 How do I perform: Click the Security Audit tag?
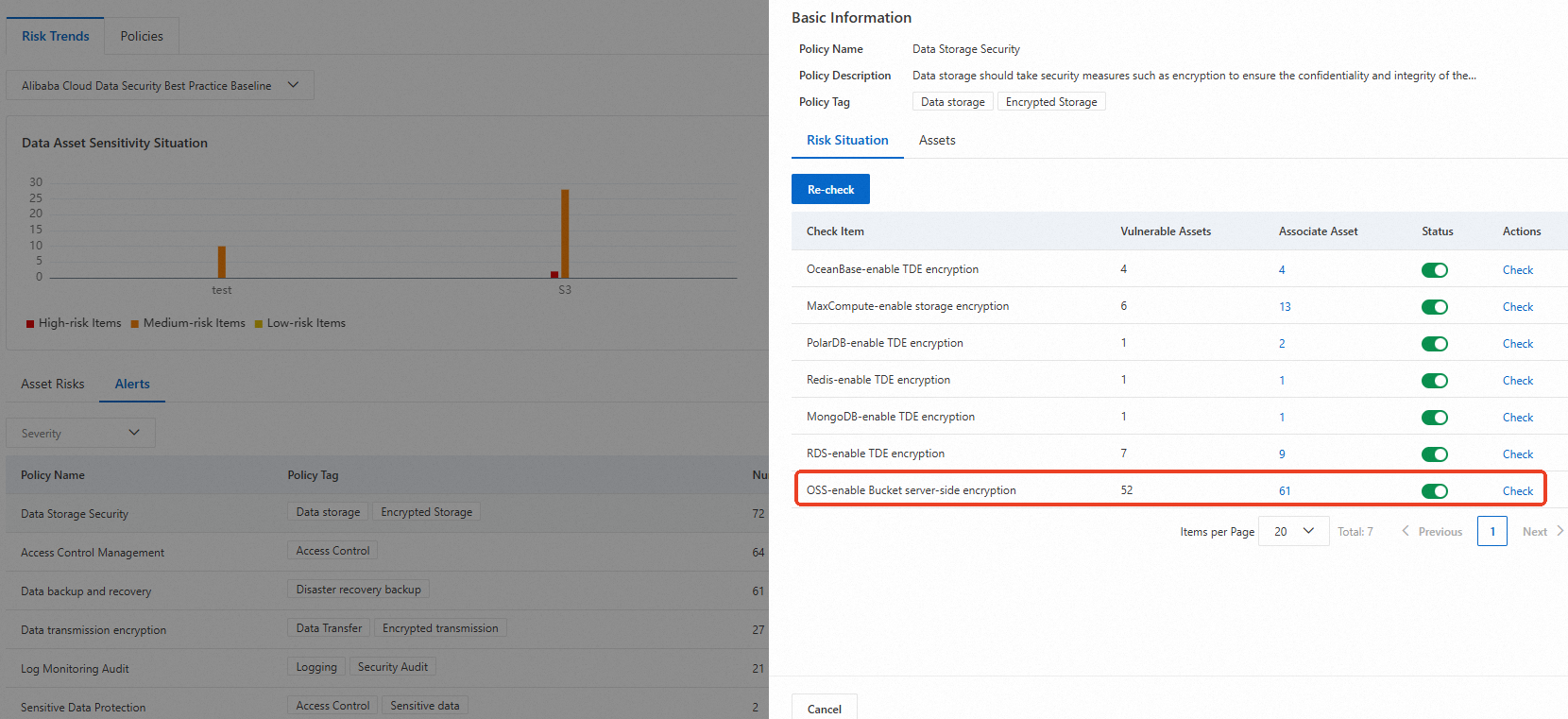[392, 667]
